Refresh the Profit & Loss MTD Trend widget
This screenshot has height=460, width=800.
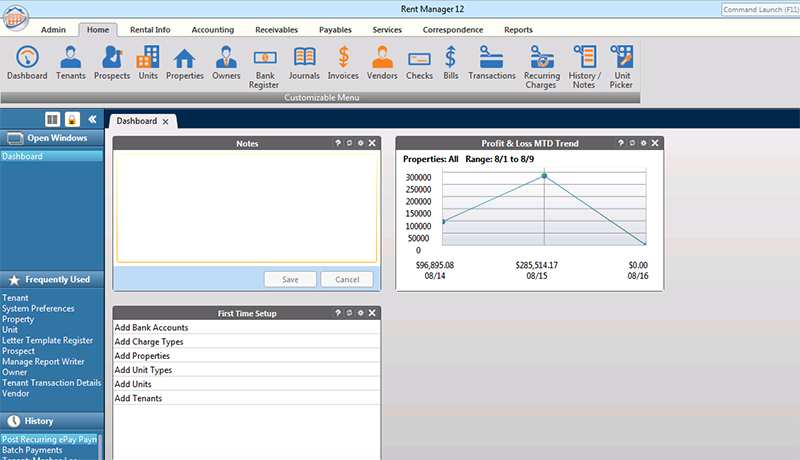632,143
